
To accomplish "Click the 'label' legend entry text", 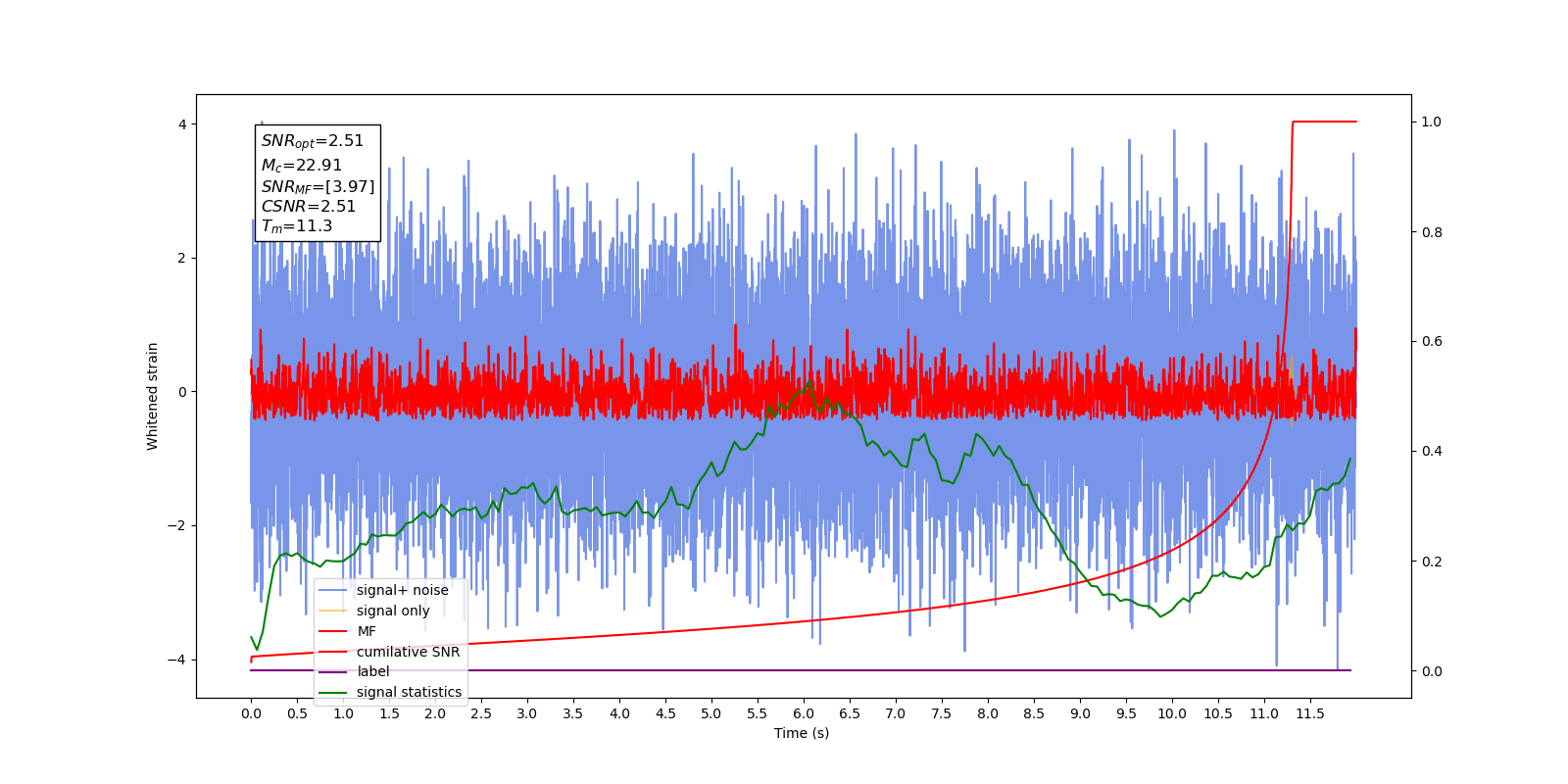I will tap(373, 671).
